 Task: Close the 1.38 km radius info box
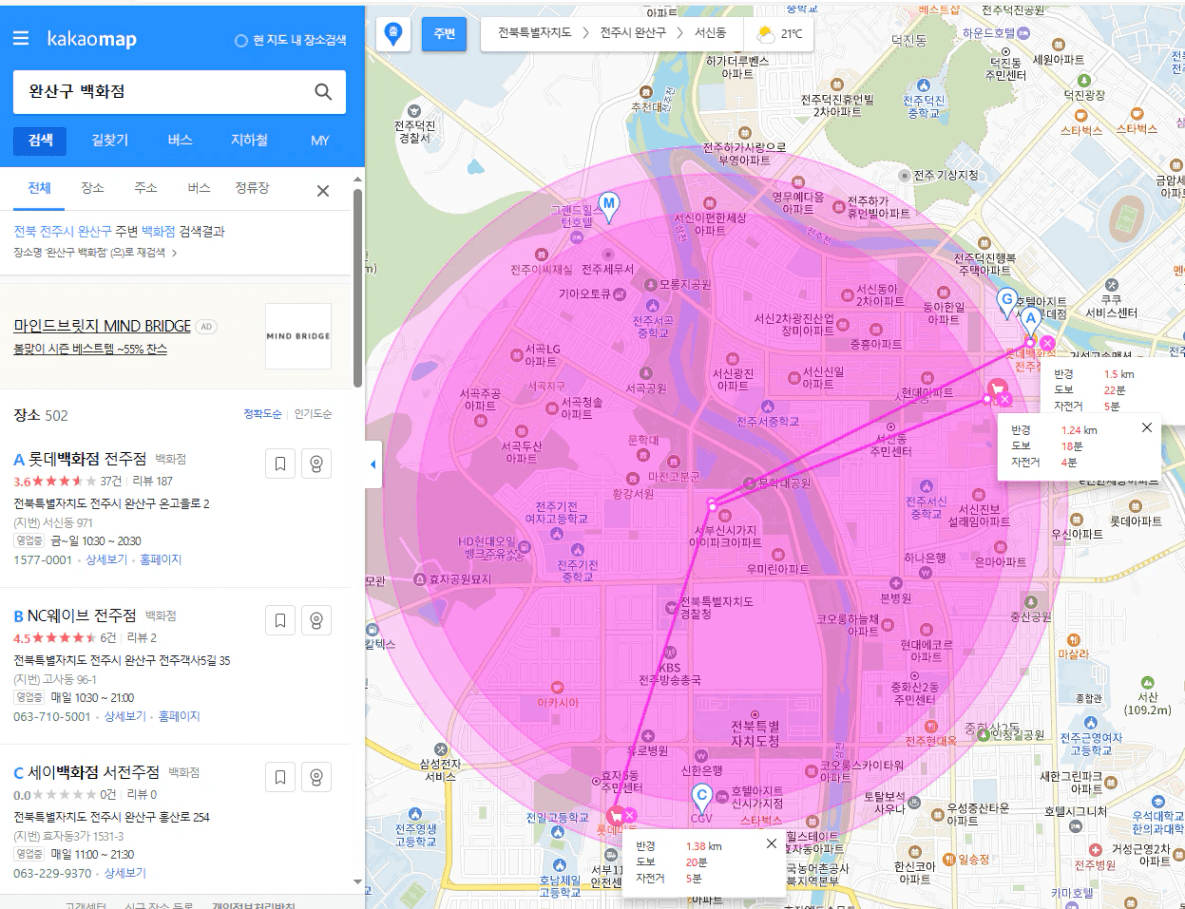771,844
